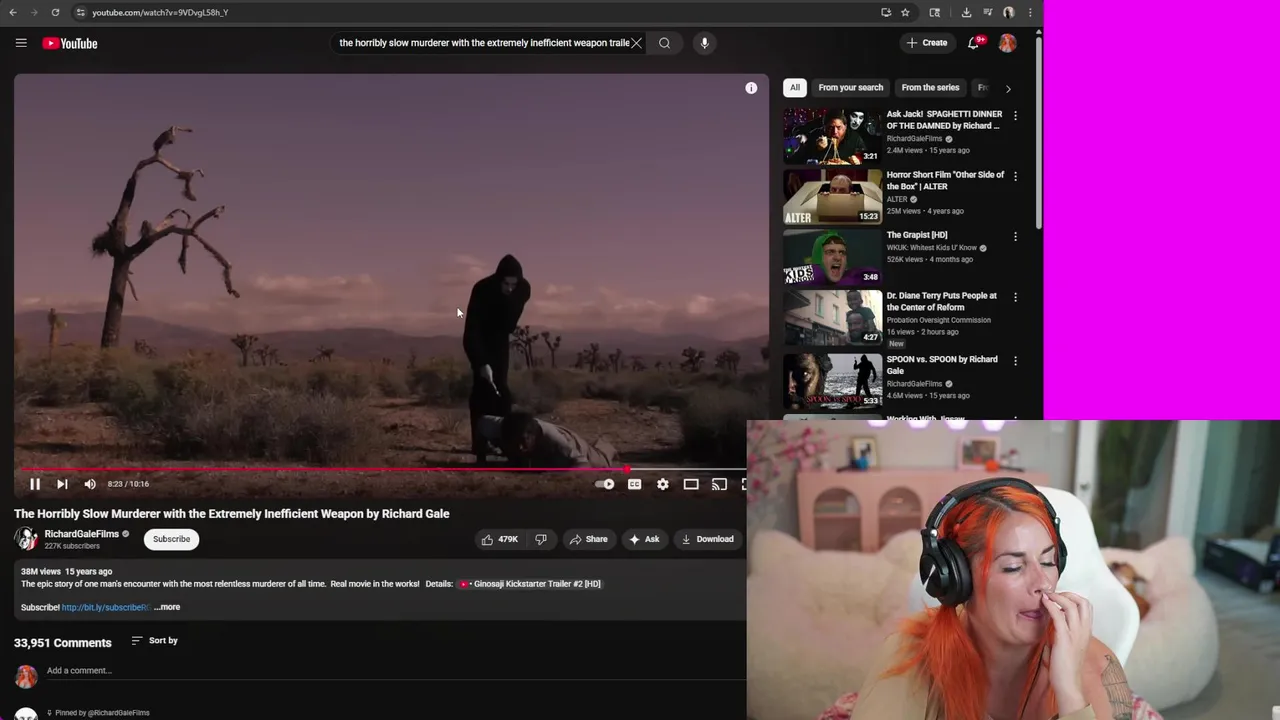The height and width of the screenshot is (720, 1280).
Task: Toggle the autoplay switch
Action: coord(605,484)
